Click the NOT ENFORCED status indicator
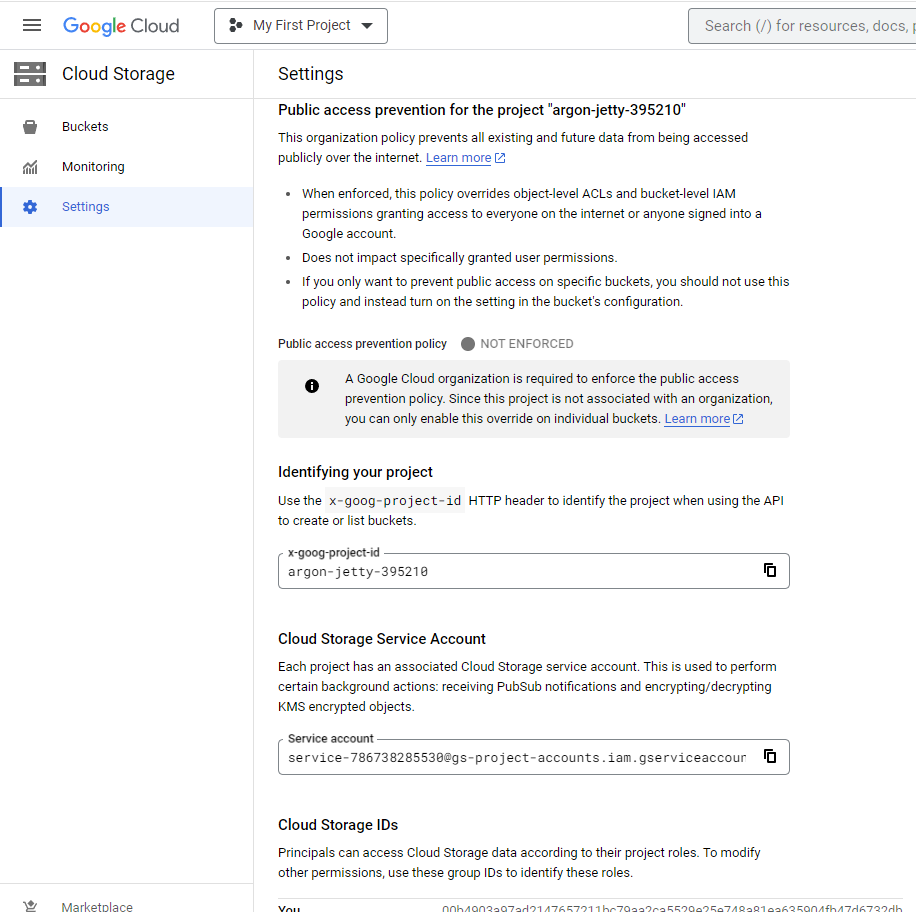 coord(517,344)
